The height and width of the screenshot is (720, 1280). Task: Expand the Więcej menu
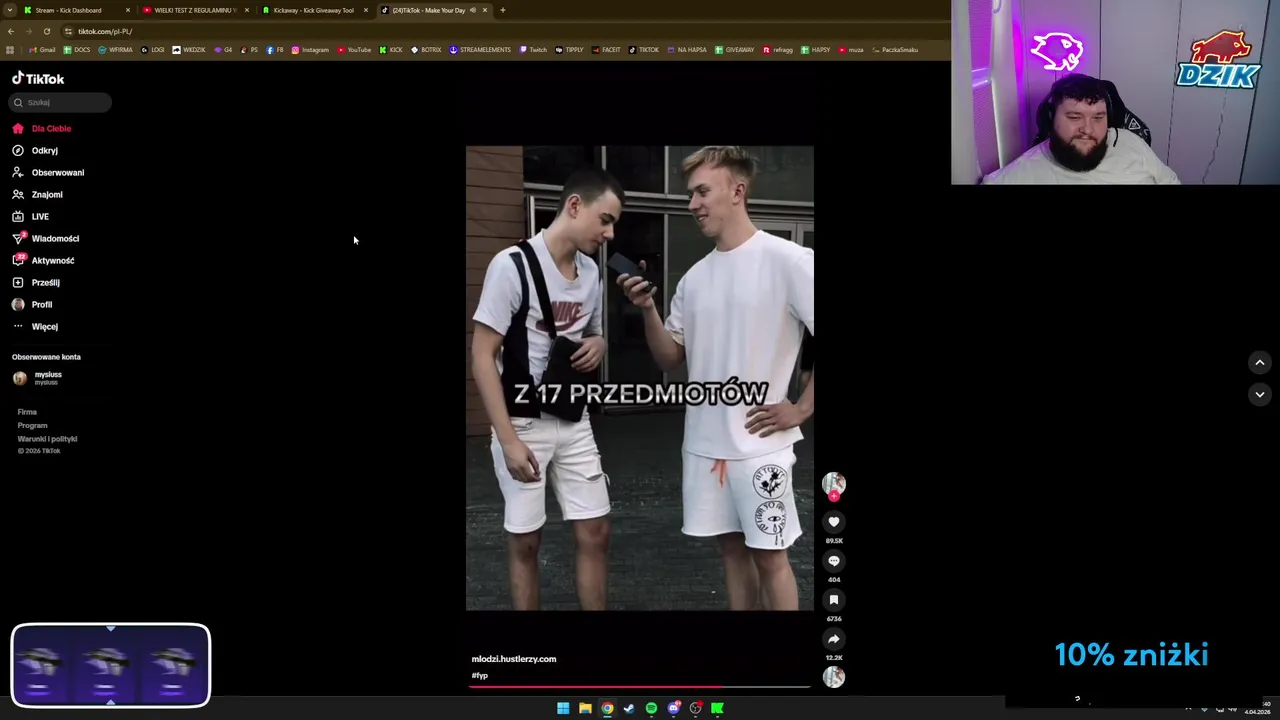click(x=35, y=326)
